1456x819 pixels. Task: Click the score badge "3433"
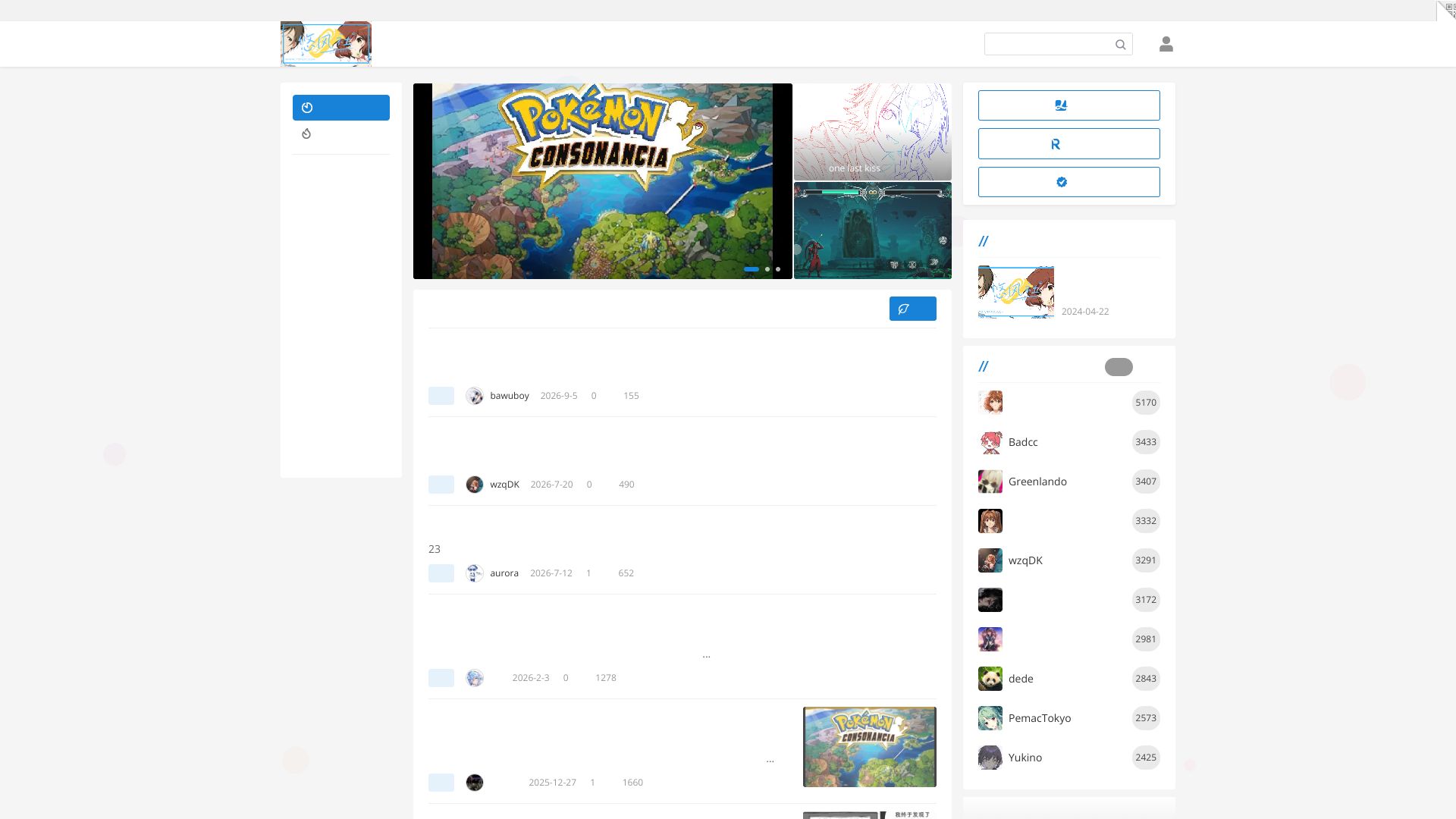pyautogui.click(x=1146, y=442)
